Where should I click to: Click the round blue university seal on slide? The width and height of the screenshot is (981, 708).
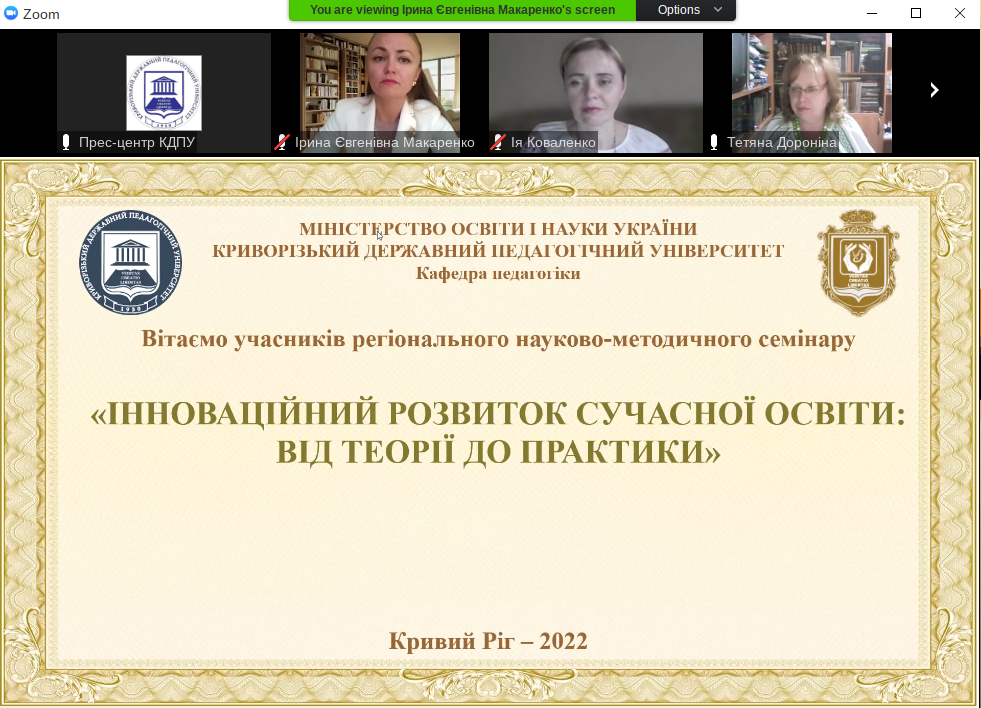click(x=131, y=263)
